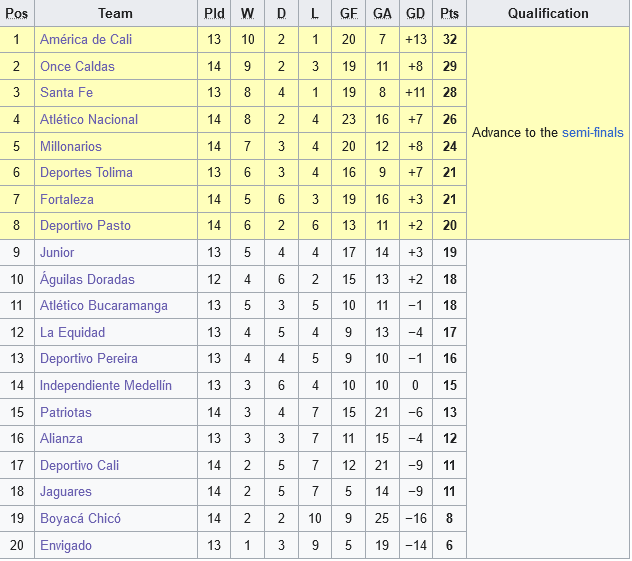Select the Independiente Medellín link
Viewport: 632px width, 561px height.
pos(106,385)
